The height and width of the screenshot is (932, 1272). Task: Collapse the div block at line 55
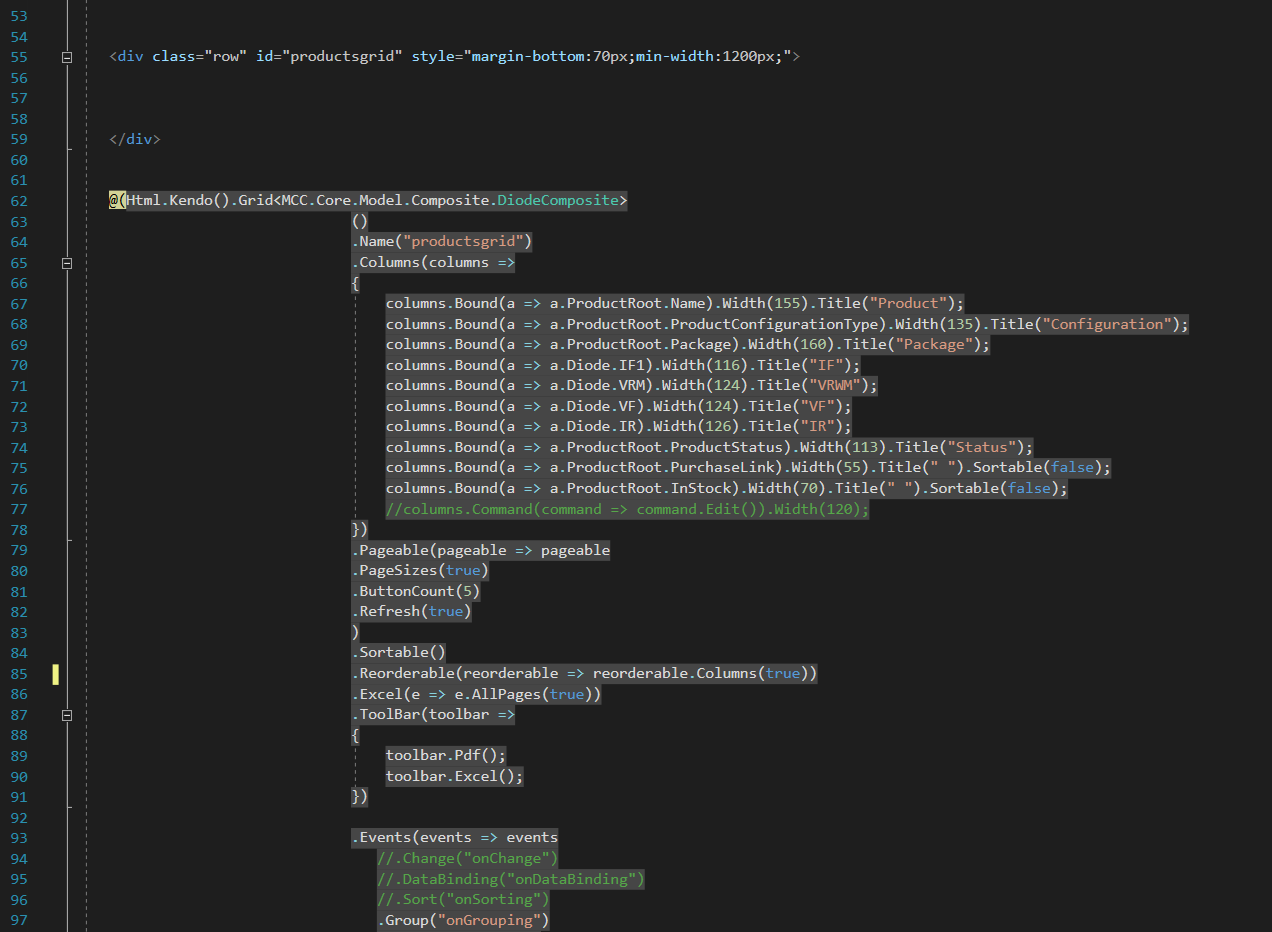coord(67,58)
